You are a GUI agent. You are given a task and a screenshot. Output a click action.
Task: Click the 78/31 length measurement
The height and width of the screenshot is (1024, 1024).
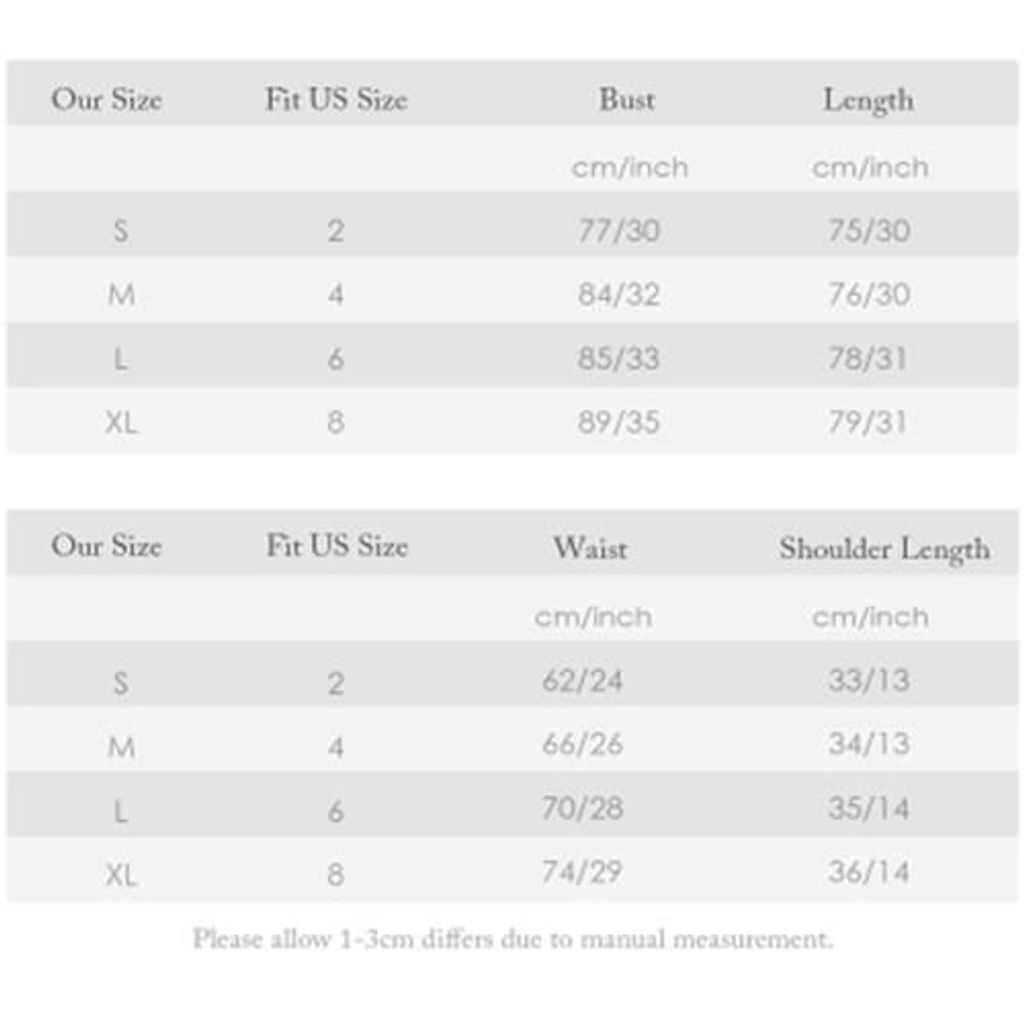click(x=868, y=358)
